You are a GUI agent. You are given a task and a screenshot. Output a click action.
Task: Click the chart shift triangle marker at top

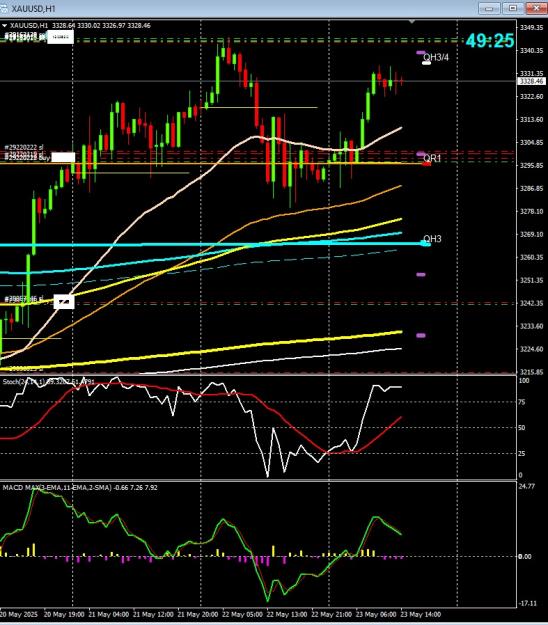pos(412,21)
